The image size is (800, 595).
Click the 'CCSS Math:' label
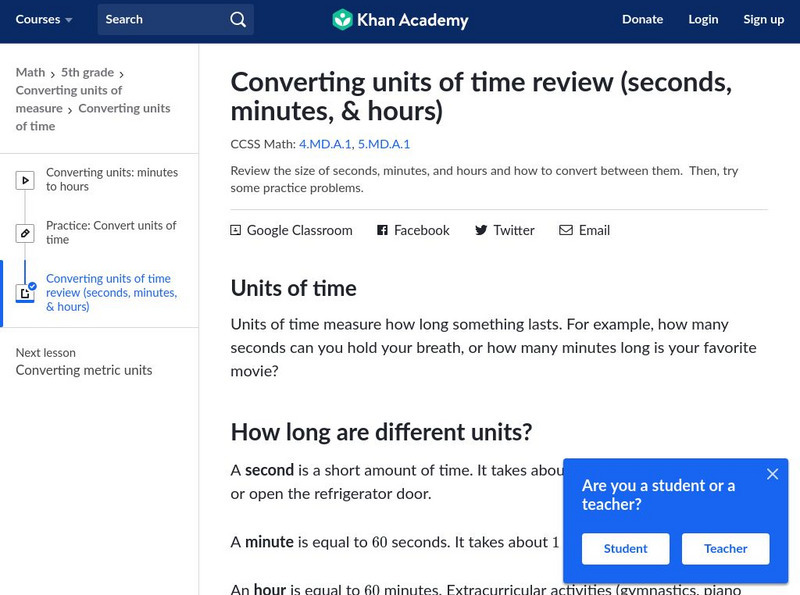click(x=263, y=144)
